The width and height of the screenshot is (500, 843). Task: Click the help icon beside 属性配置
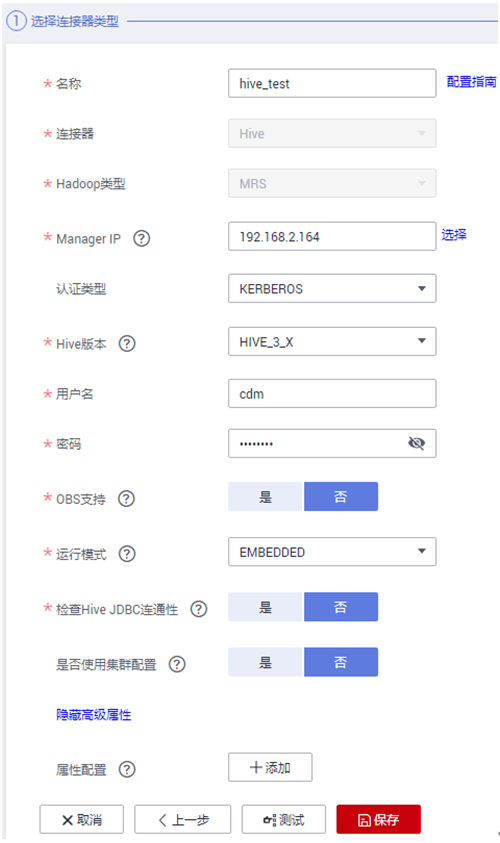point(127,769)
